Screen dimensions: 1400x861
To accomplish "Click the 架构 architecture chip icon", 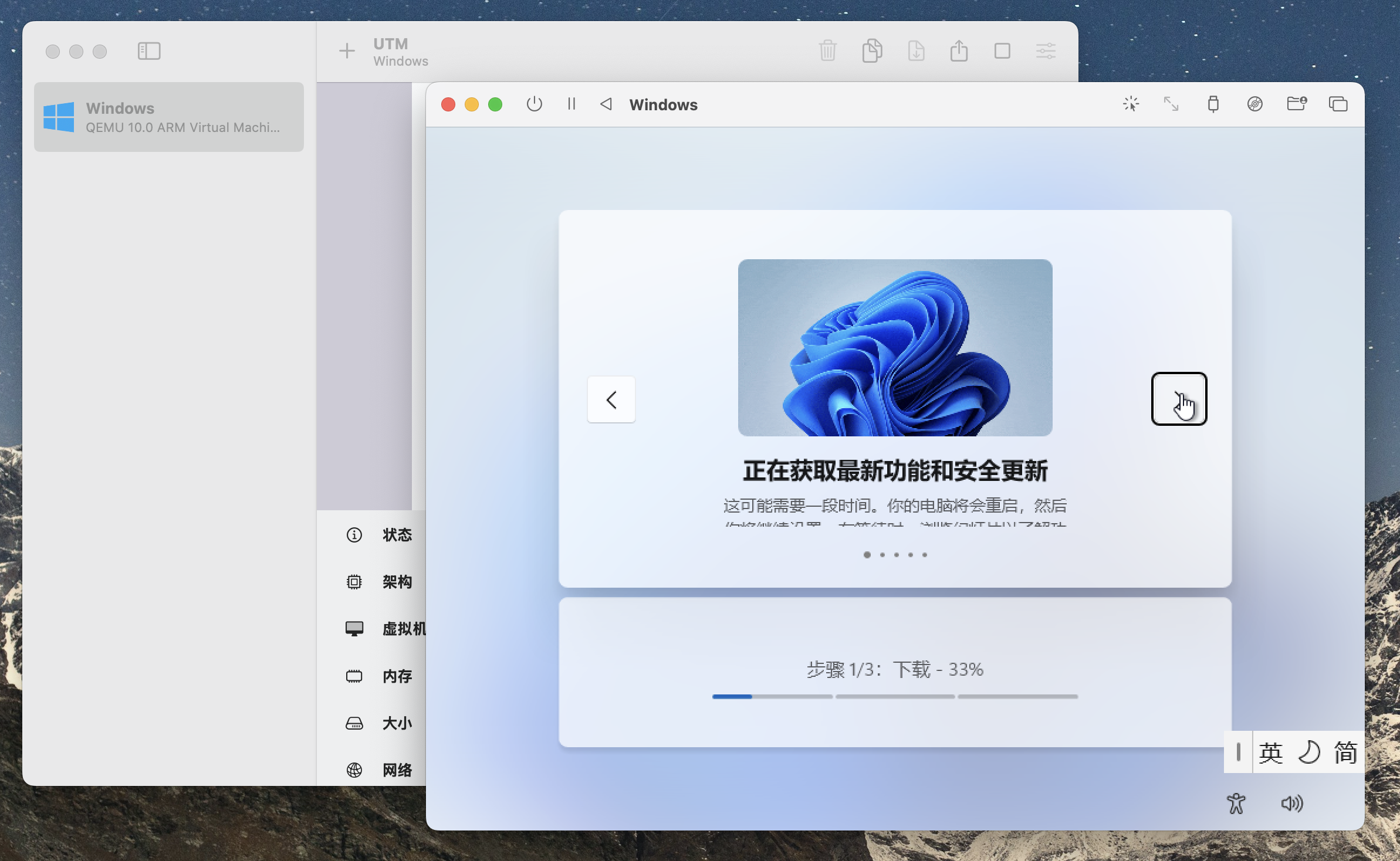I will [354, 582].
